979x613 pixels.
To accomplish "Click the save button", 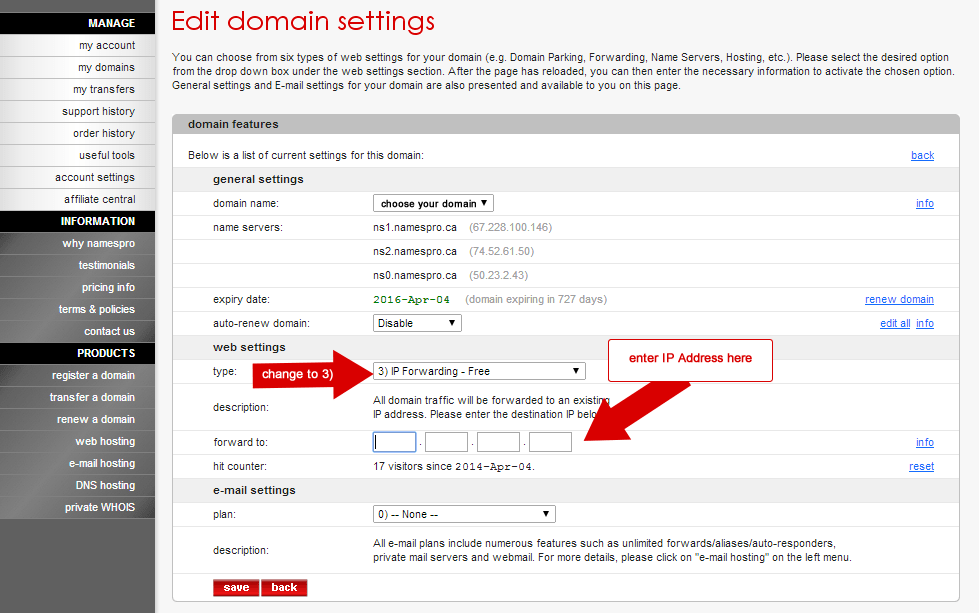I will [234, 588].
